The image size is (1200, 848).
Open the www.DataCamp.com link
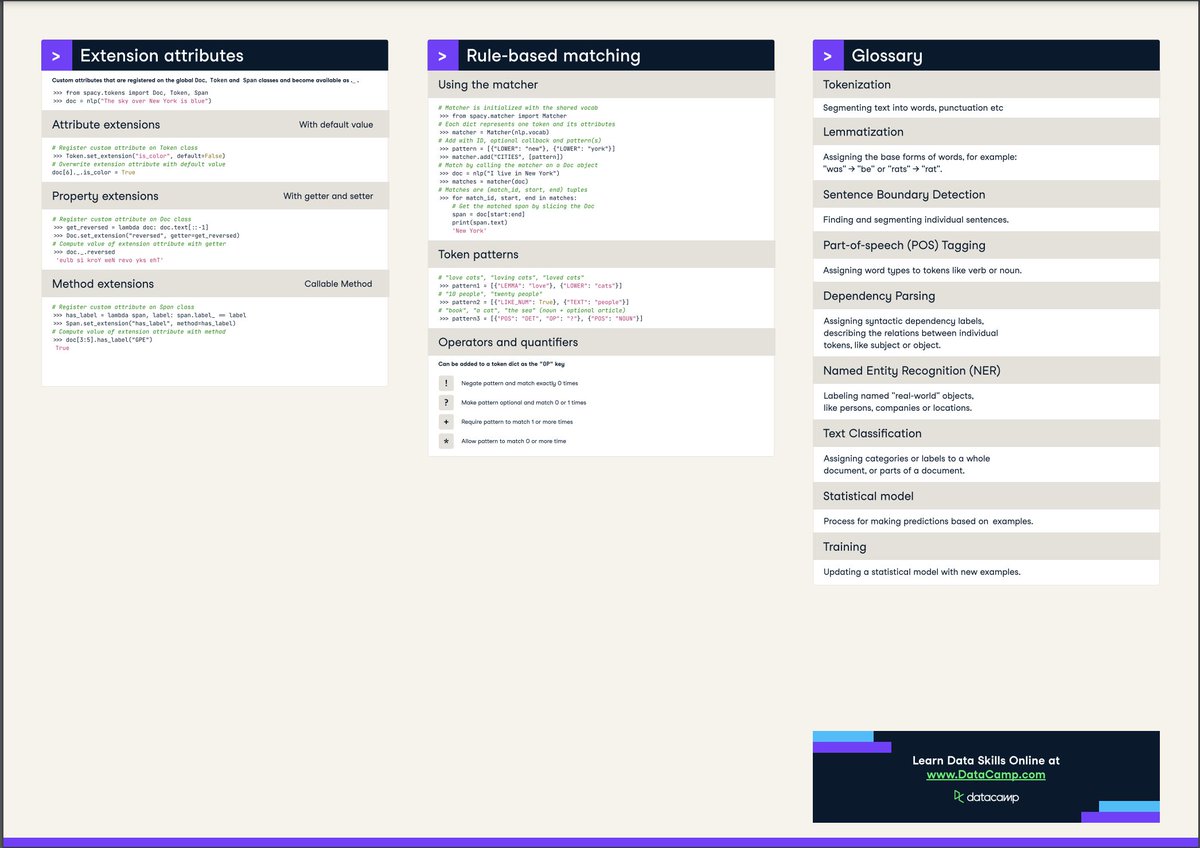coord(986,772)
